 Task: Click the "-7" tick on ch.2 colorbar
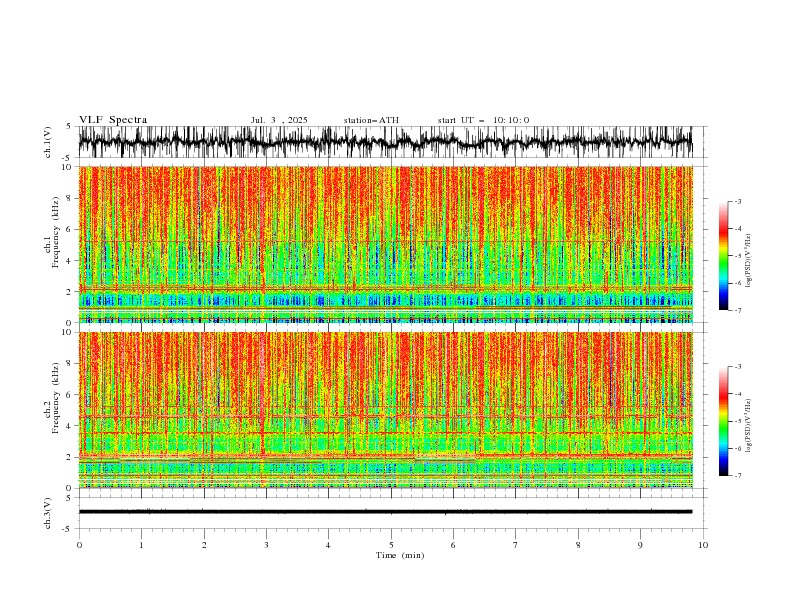738,475
